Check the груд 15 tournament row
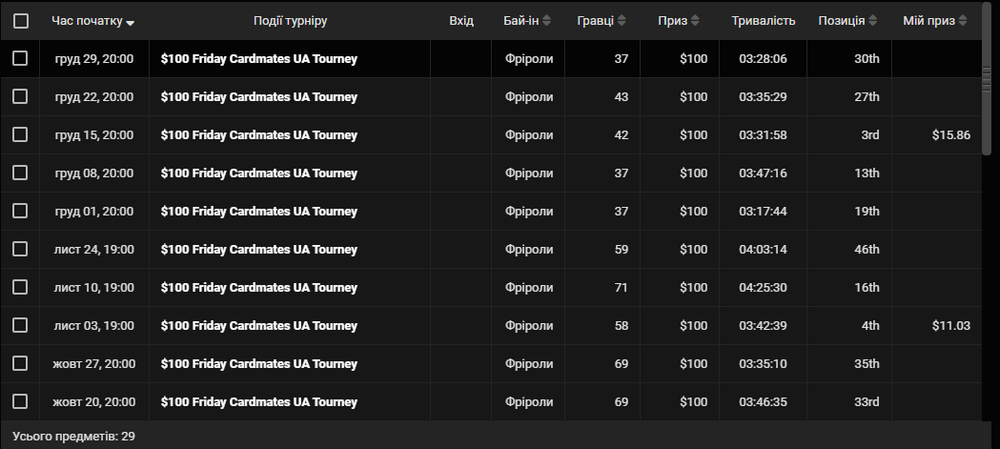This screenshot has width=1000, height=449. tap(20, 135)
